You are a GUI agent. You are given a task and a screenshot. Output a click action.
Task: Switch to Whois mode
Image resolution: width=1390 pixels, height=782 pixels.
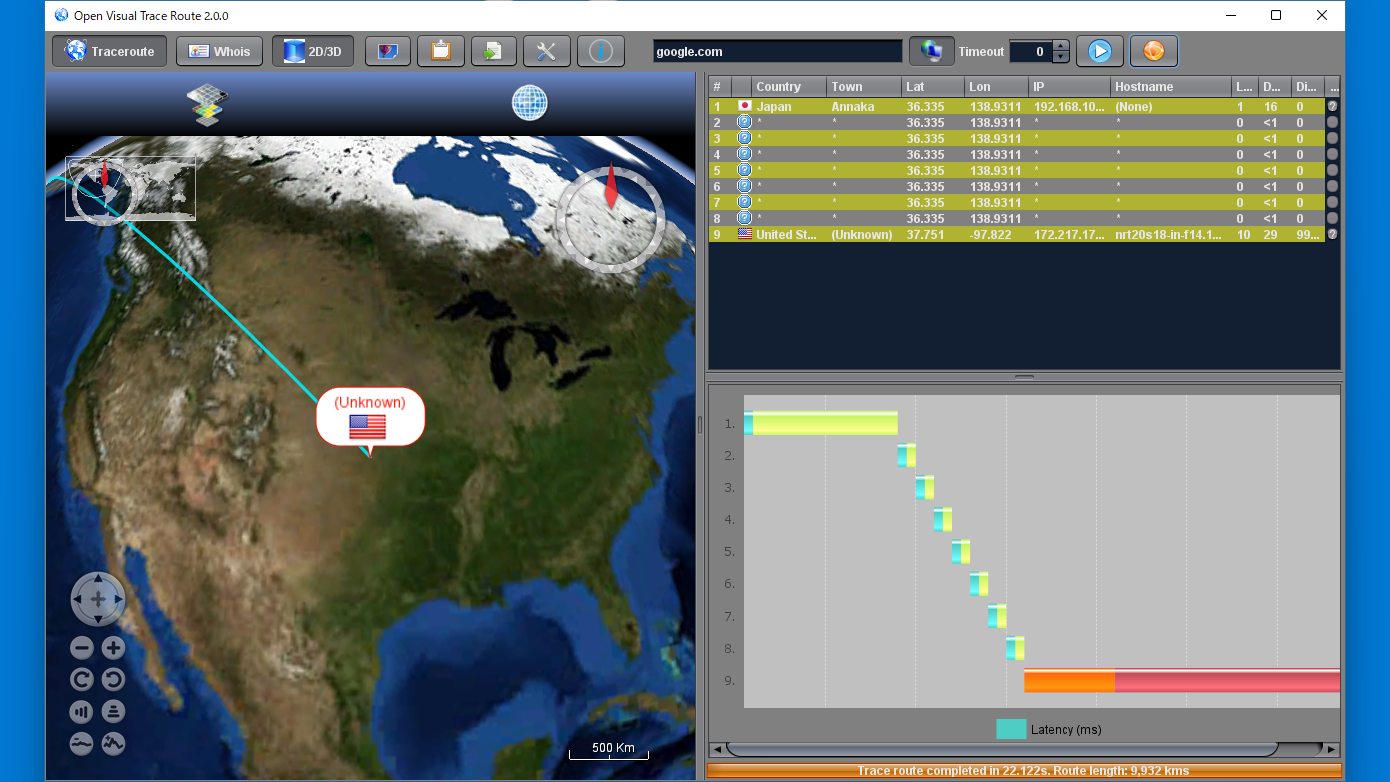pyautogui.click(x=220, y=51)
